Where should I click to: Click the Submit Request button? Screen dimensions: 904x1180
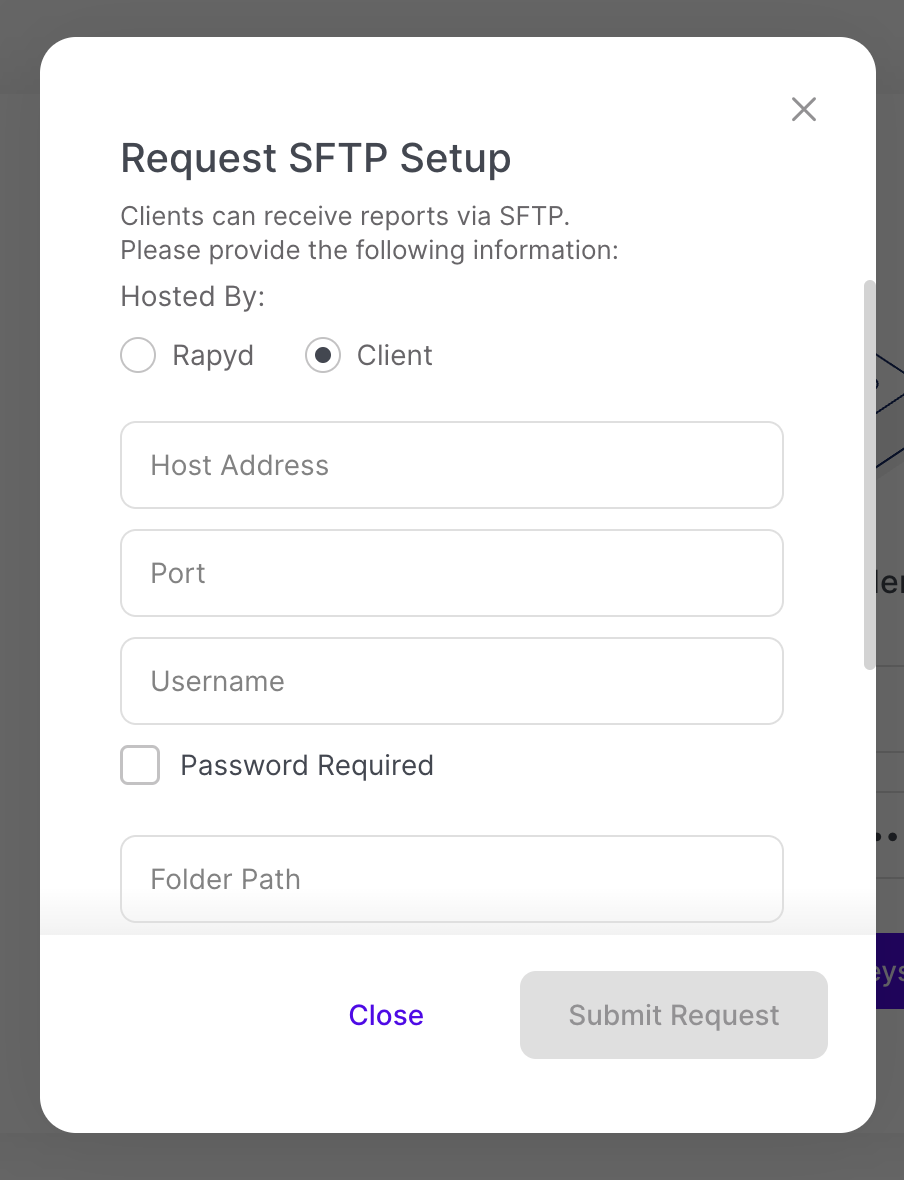point(673,1015)
